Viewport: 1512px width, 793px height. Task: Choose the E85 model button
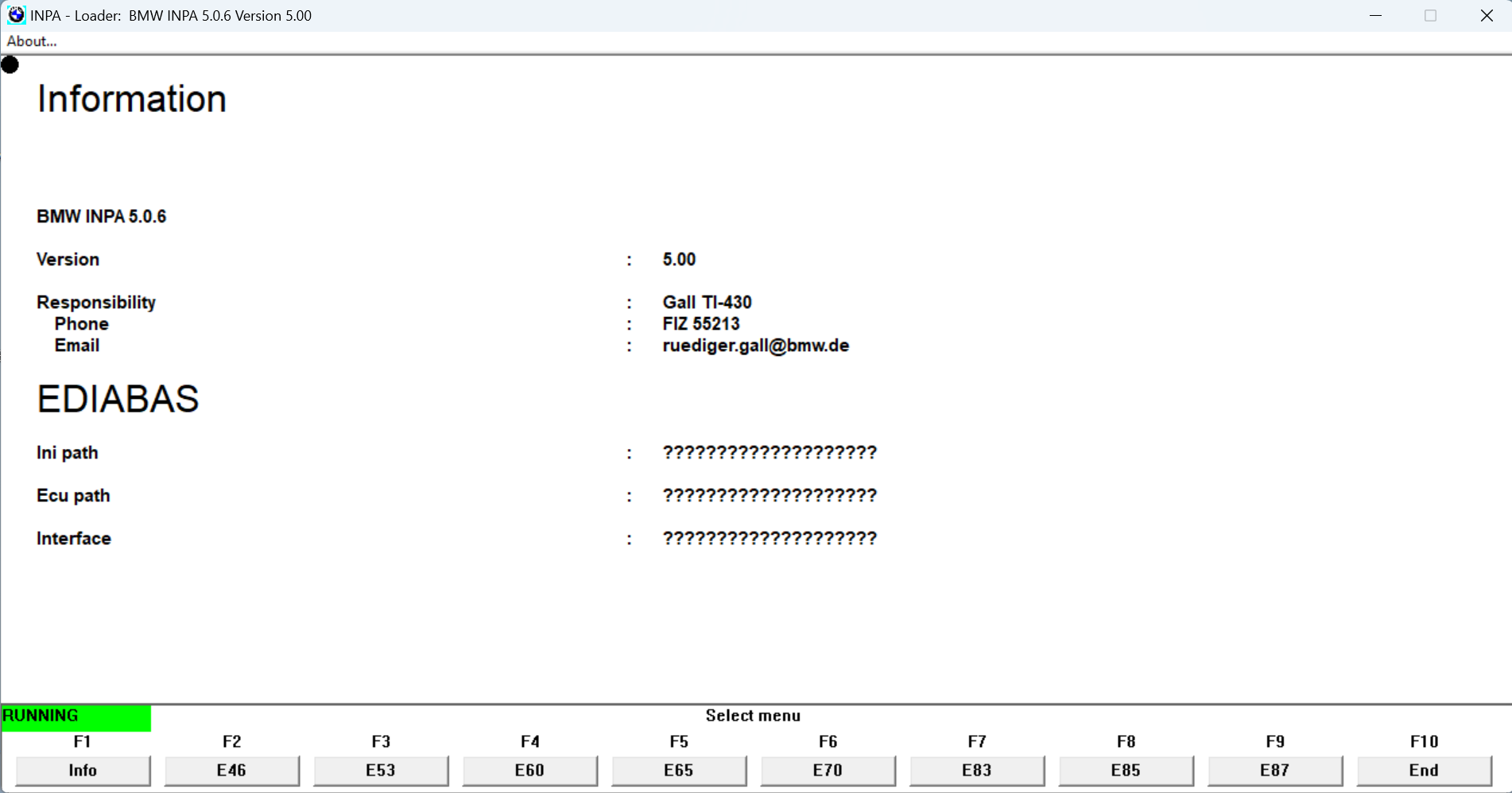pos(1126,770)
